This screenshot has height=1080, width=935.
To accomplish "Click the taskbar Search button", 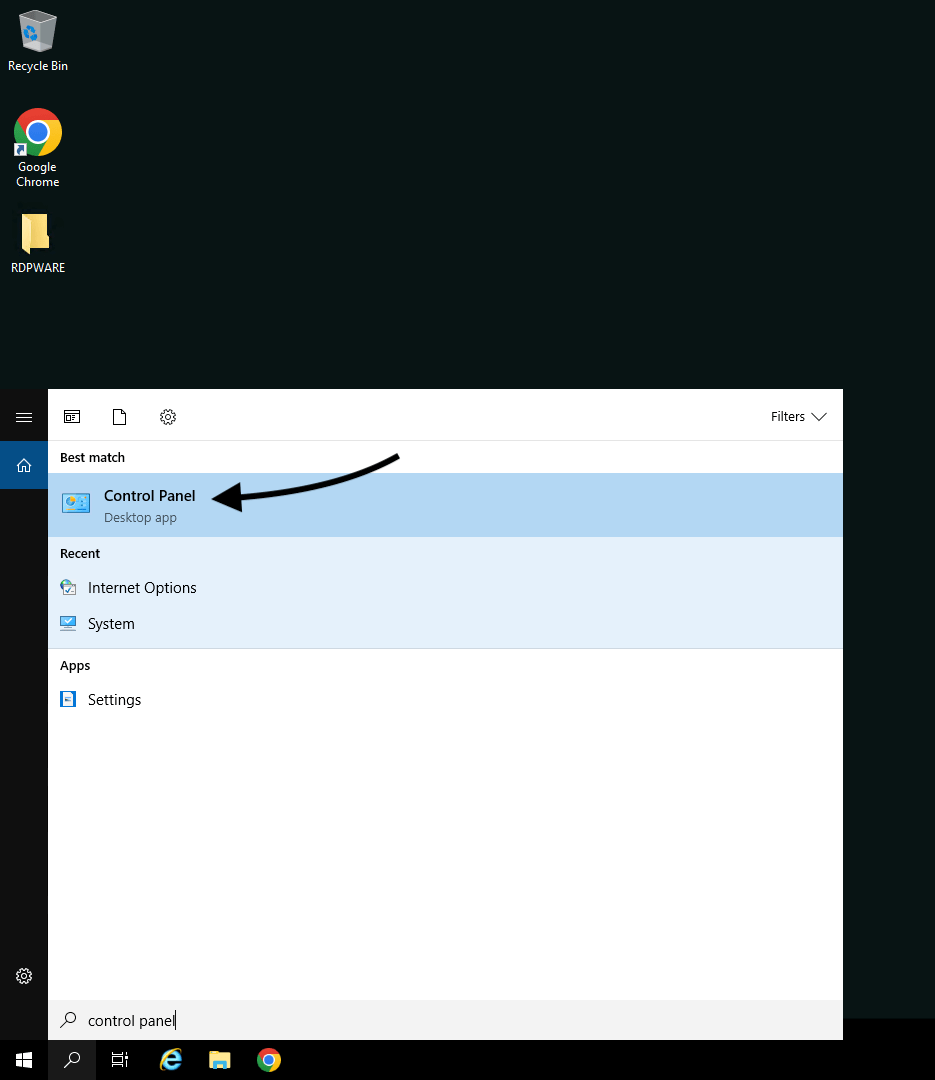I will 72,1060.
